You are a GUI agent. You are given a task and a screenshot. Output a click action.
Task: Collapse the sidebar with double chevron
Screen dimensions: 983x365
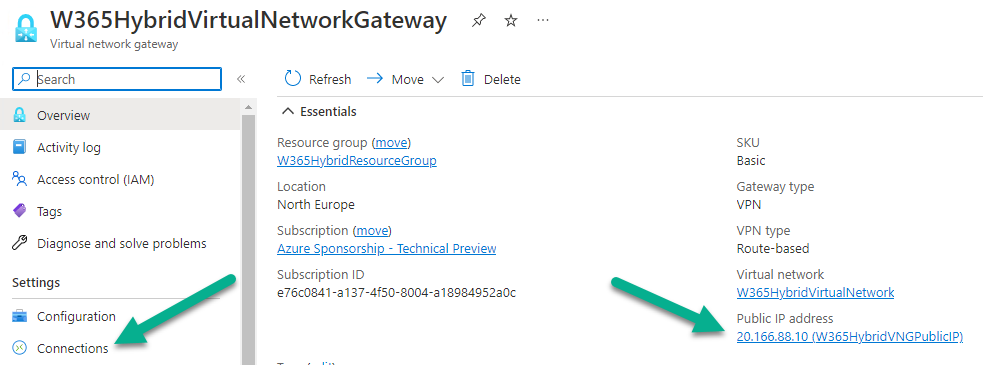[x=240, y=79]
